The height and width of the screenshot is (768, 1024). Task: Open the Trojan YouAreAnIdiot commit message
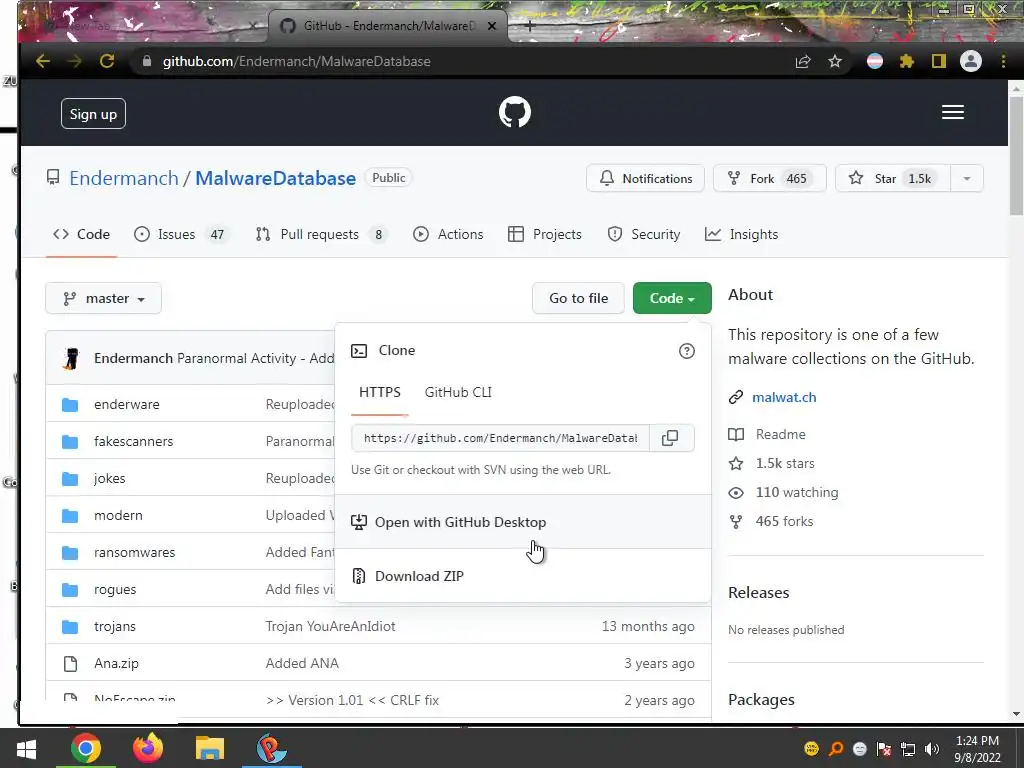pos(330,626)
